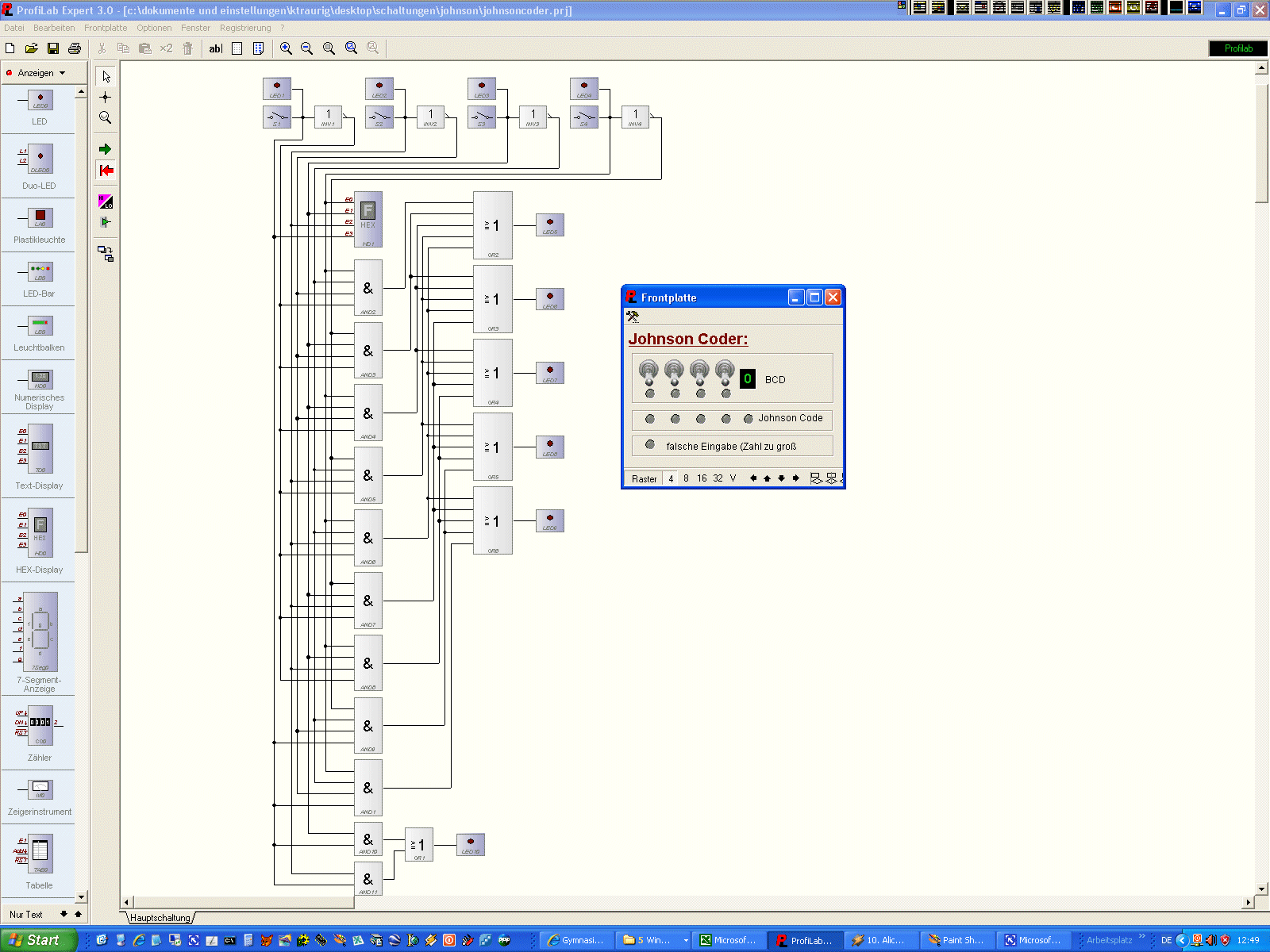
Task: Click the Nur Text up arrow
Action: click(78, 914)
